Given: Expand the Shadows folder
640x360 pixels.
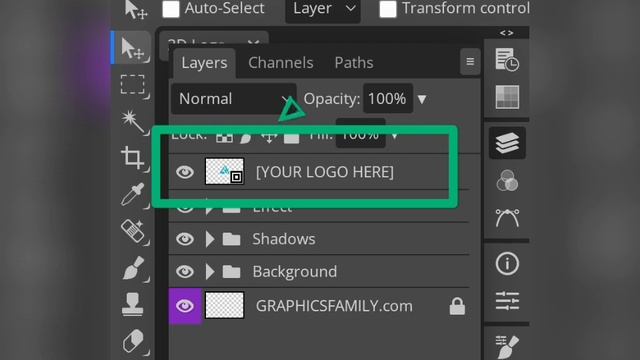Looking at the screenshot, I should 210,239.
